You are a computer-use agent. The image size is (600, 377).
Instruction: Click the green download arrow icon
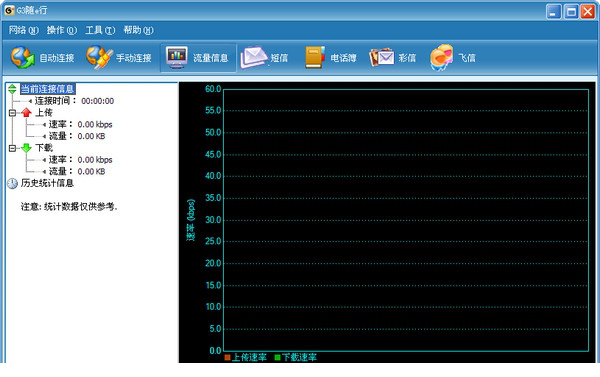pos(26,148)
